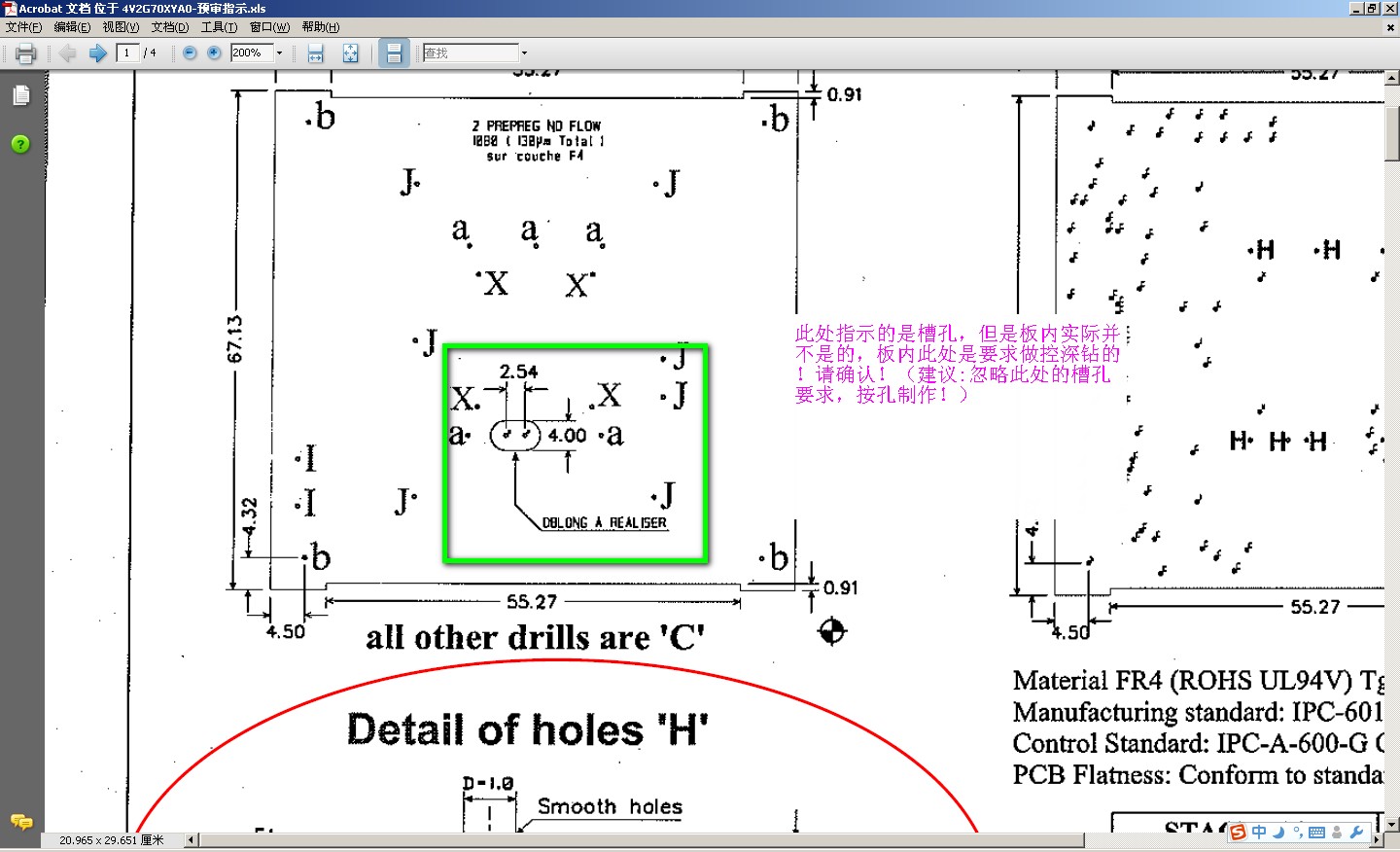Click the horizontal scrollbar right arrow

pyautogui.click(x=1377, y=840)
